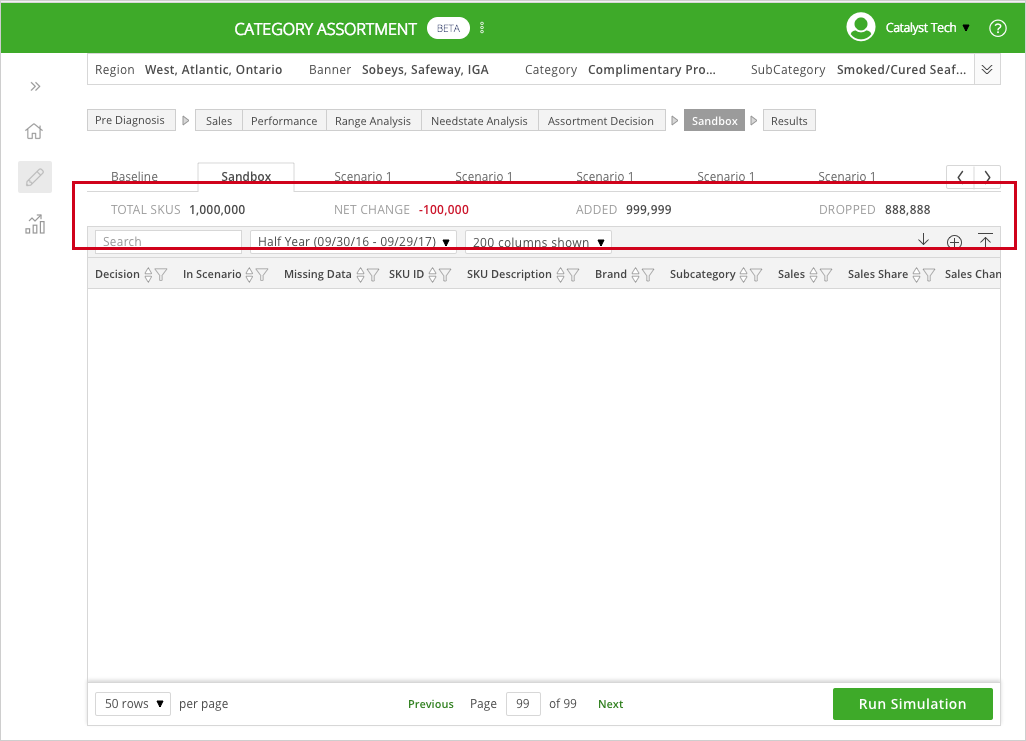Click the BETA badge
This screenshot has height=741, width=1026.
pos(448,28)
